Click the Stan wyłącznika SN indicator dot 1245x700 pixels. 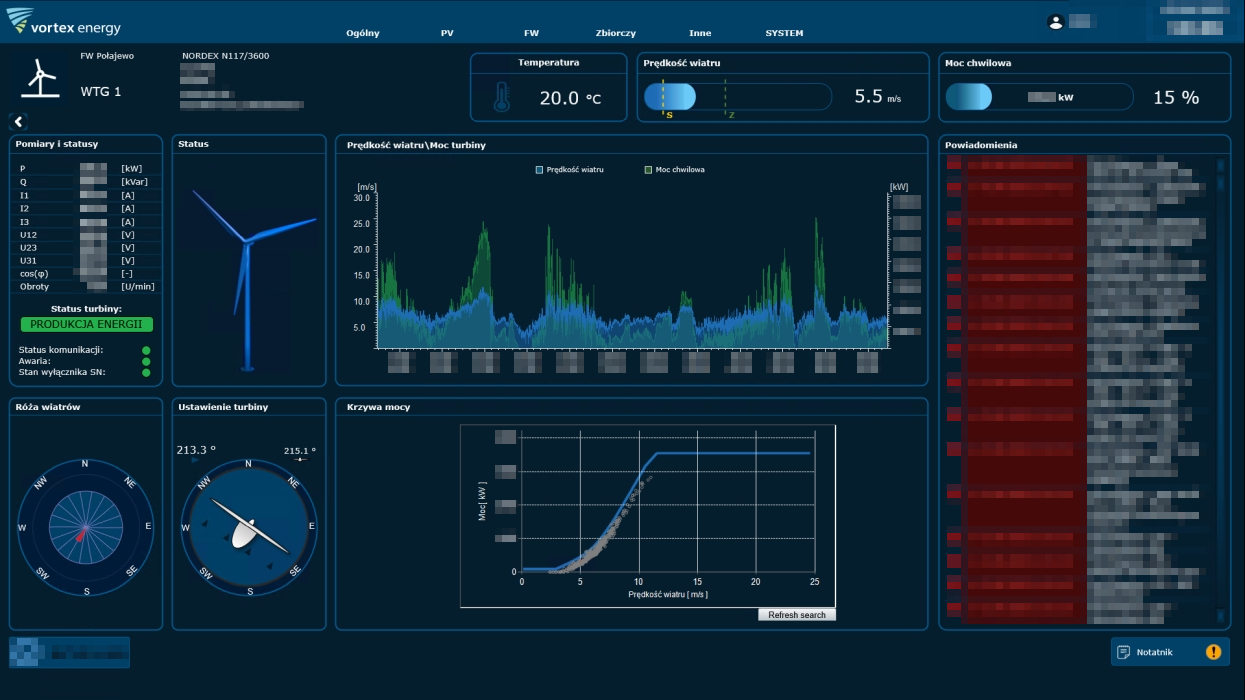pos(146,373)
